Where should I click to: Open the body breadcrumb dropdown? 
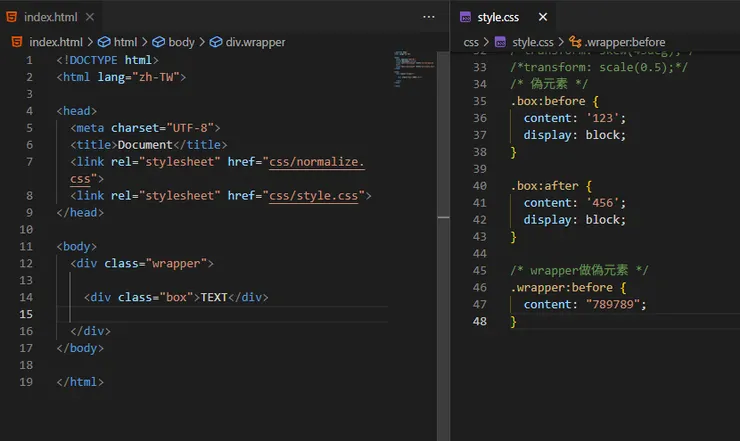tap(181, 42)
